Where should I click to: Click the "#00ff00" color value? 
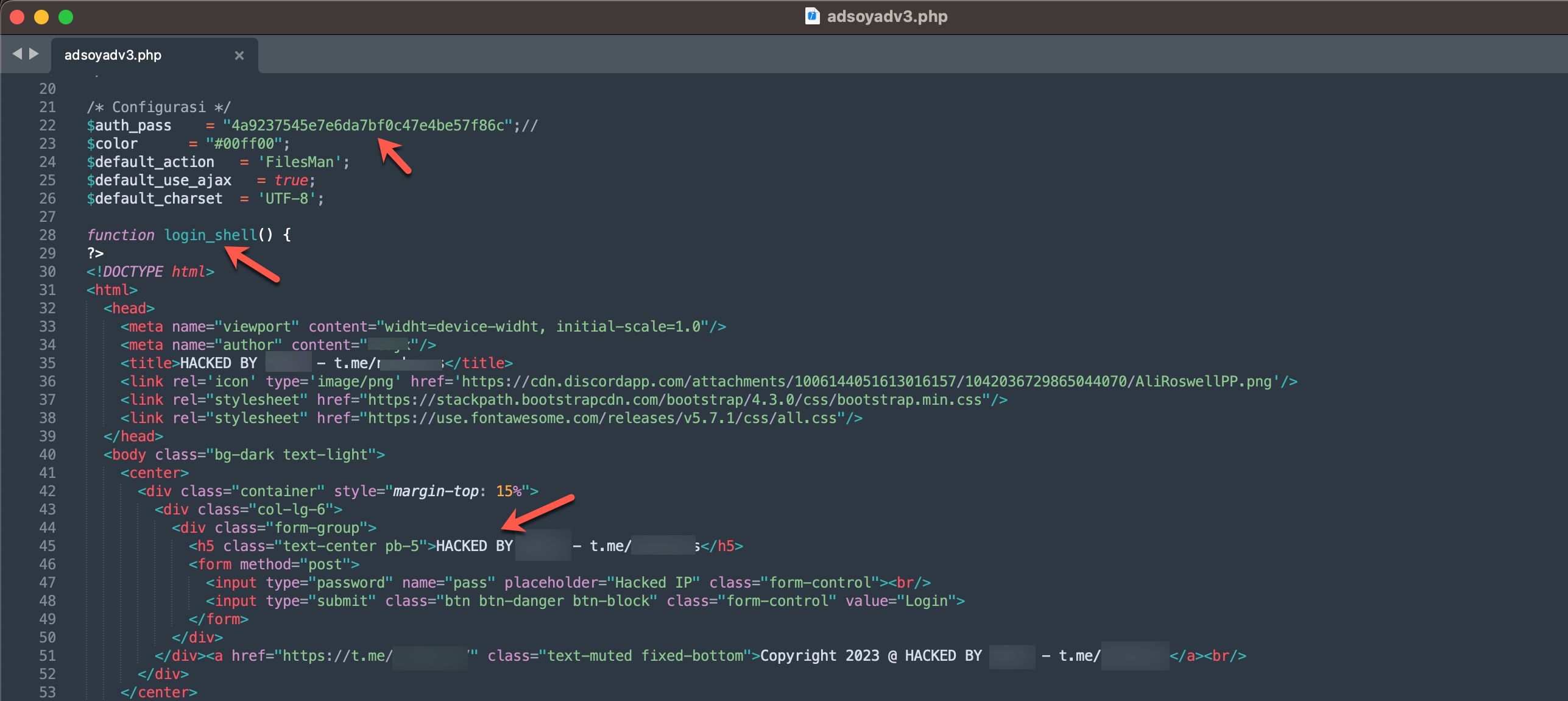[244, 144]
